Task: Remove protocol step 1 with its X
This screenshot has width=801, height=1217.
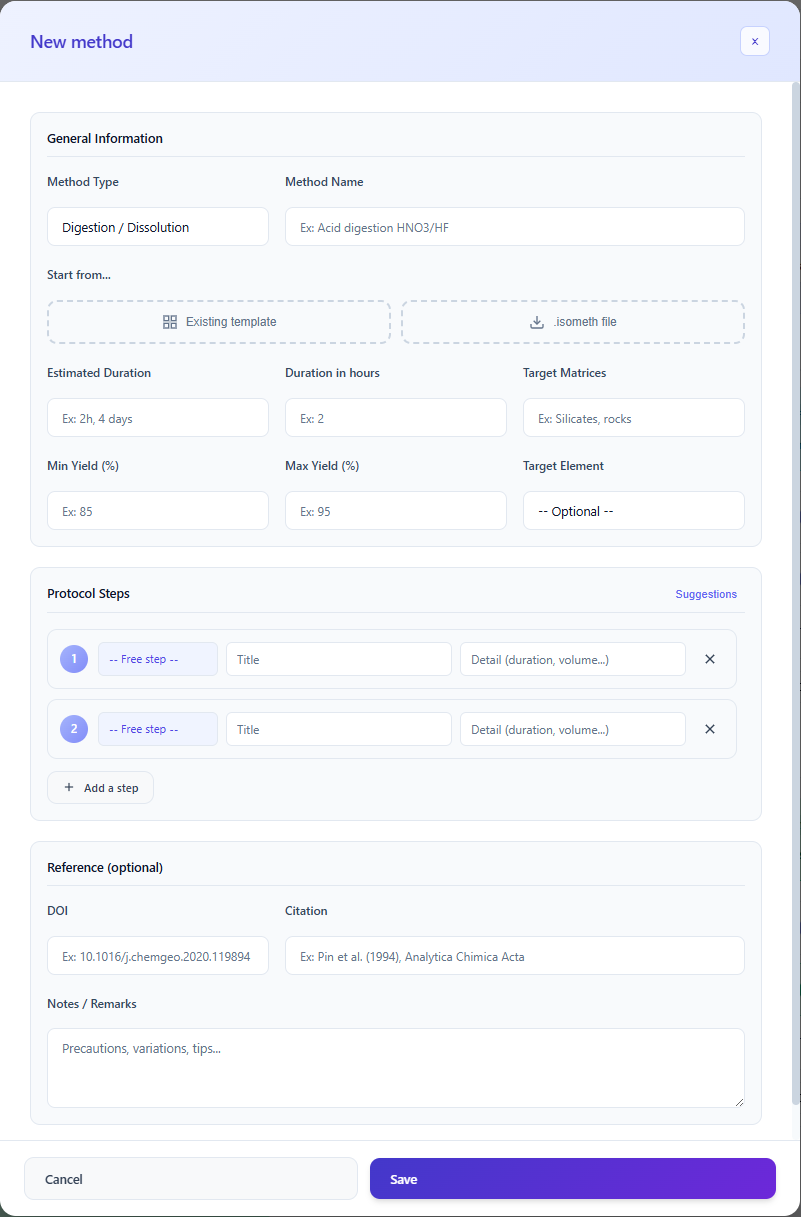Action: (x=709, y=659)
